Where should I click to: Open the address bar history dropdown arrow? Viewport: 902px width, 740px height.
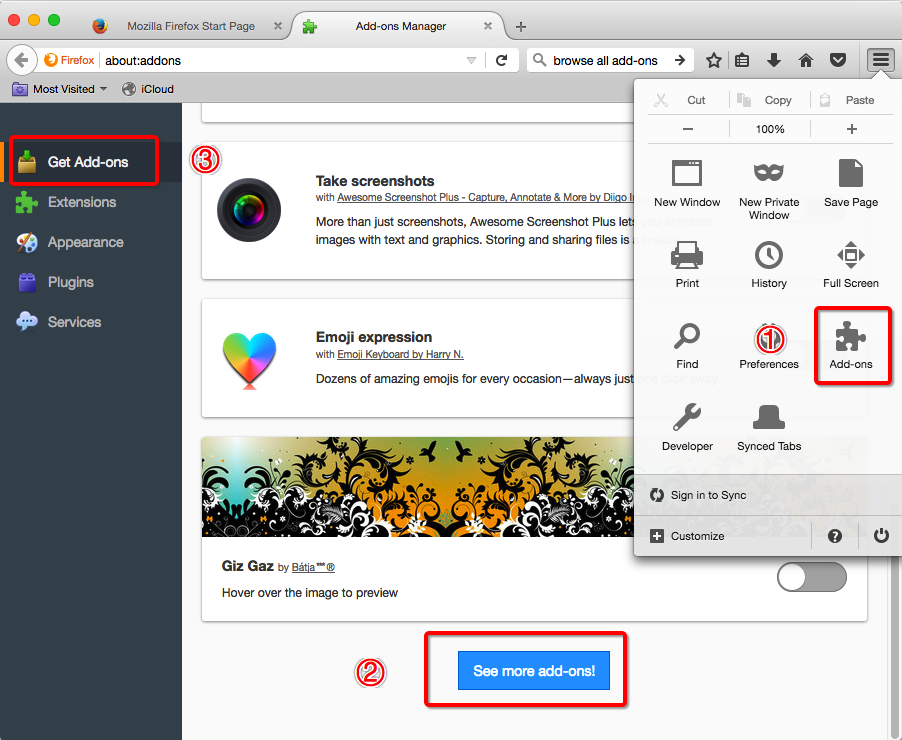tap(470, 60)
